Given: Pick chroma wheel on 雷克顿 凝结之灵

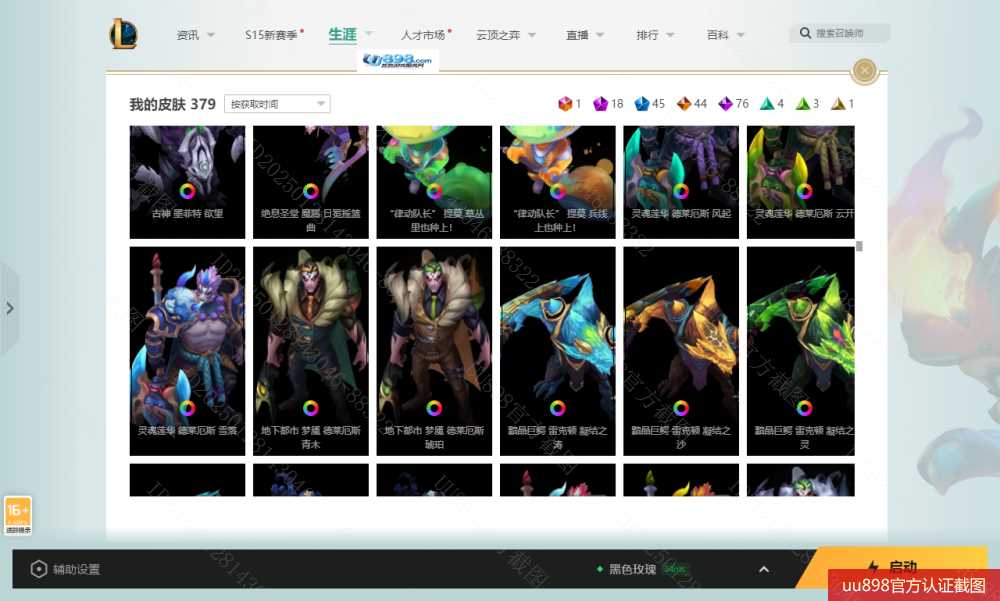Looking at the screenshot, I should (804, 408).
